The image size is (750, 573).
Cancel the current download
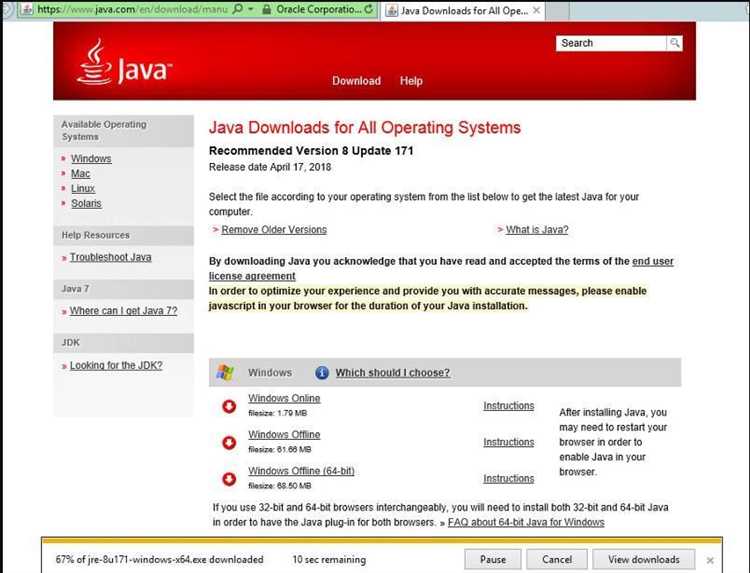coord(557,559)
